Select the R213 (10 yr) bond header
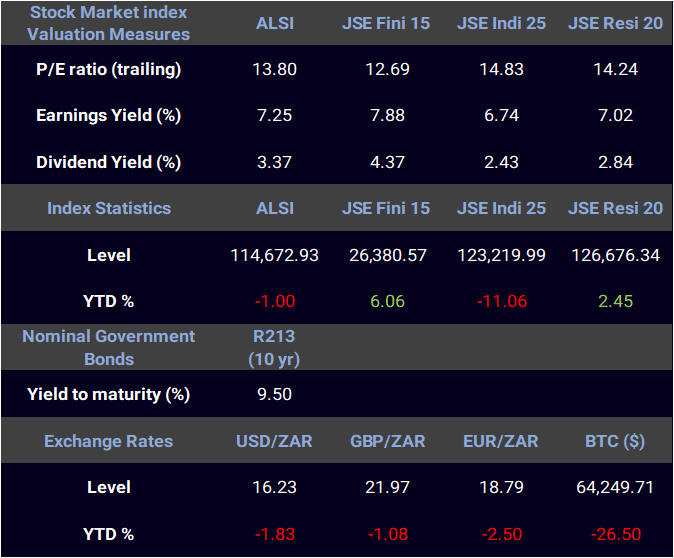The image size is (674, 558). pyautogui.click(x=274, y=348)
